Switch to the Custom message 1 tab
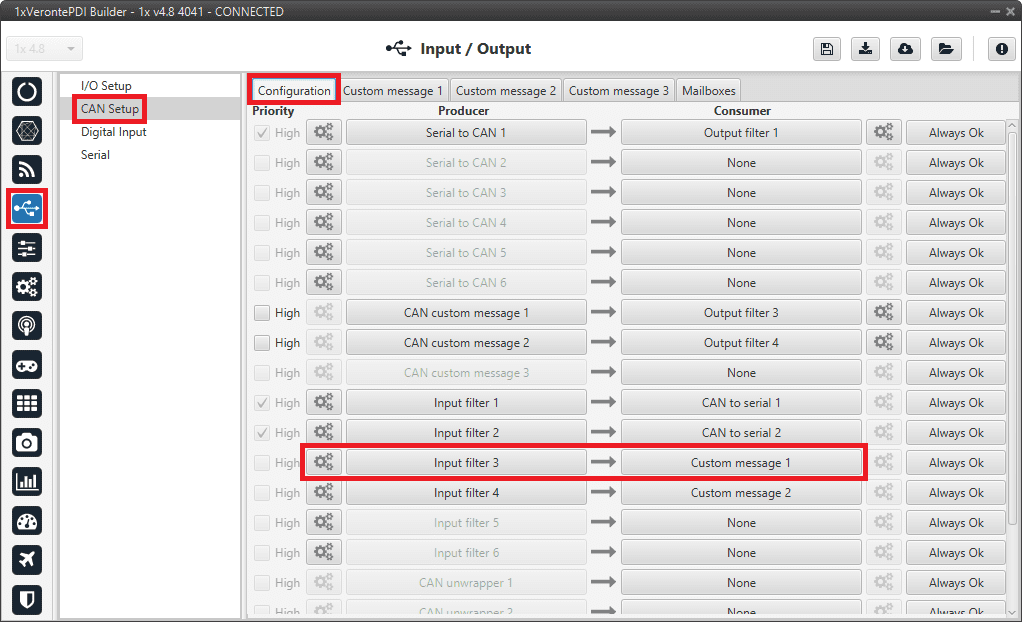Viewport: 1022px width, 622px height. (x=393, y=91)
